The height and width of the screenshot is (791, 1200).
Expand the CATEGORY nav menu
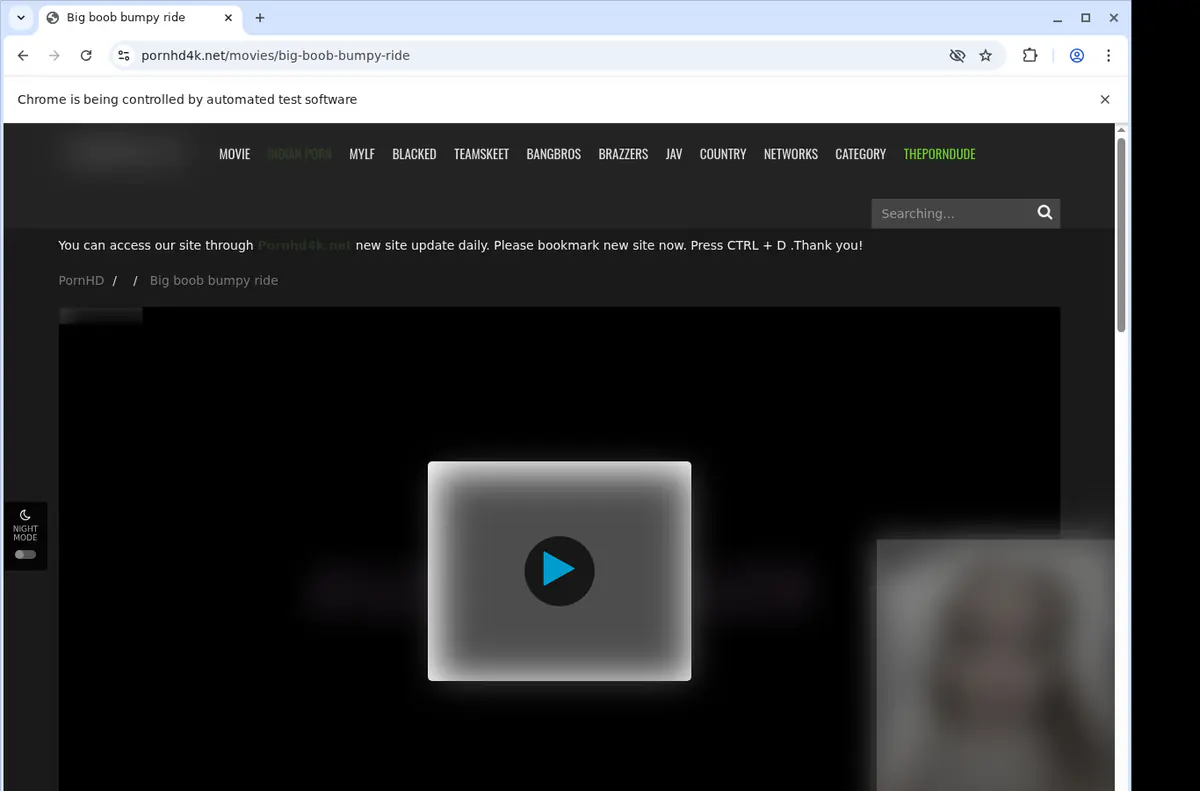point(861,154)
